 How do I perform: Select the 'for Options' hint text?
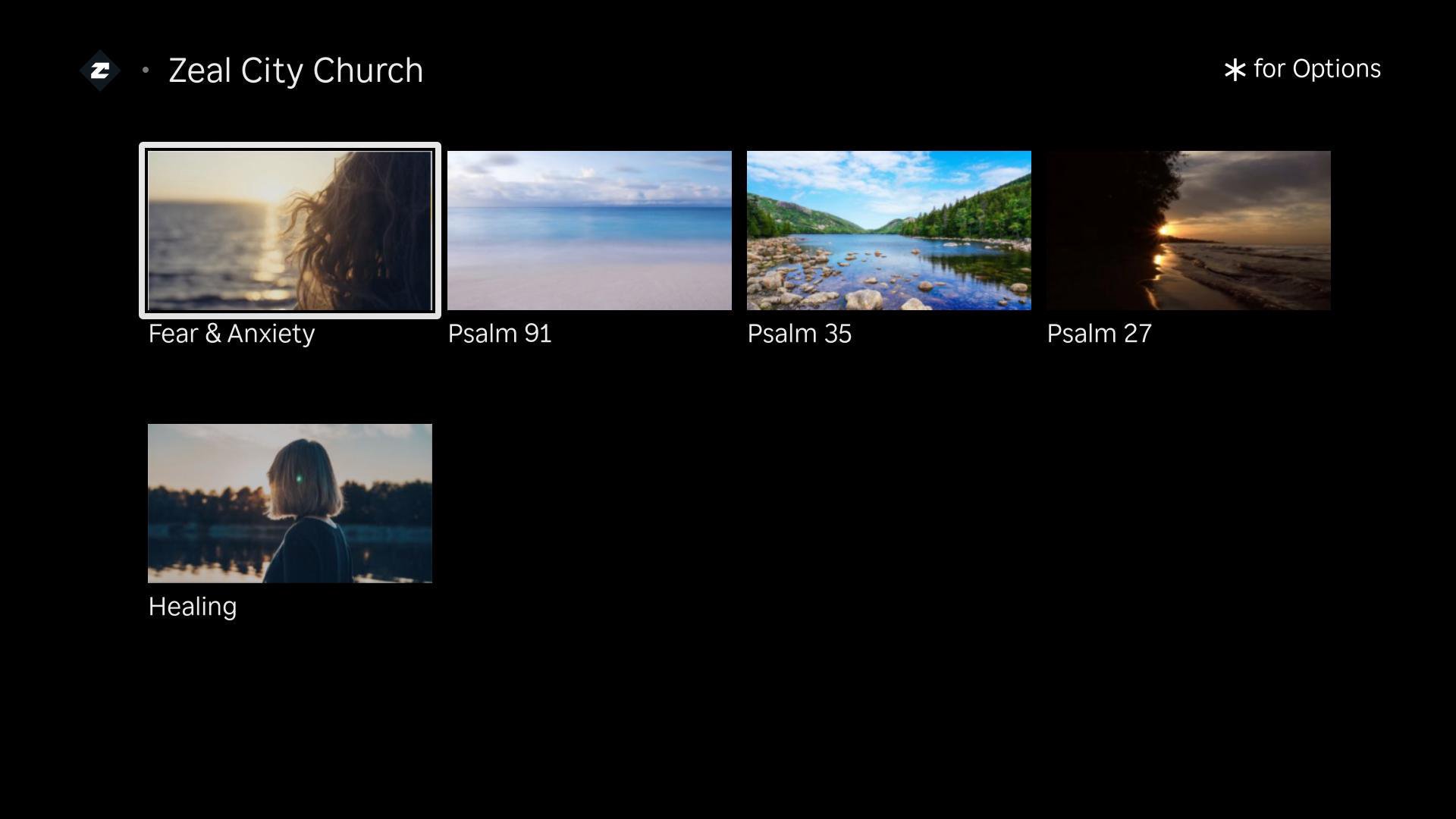click(1316, 69)
